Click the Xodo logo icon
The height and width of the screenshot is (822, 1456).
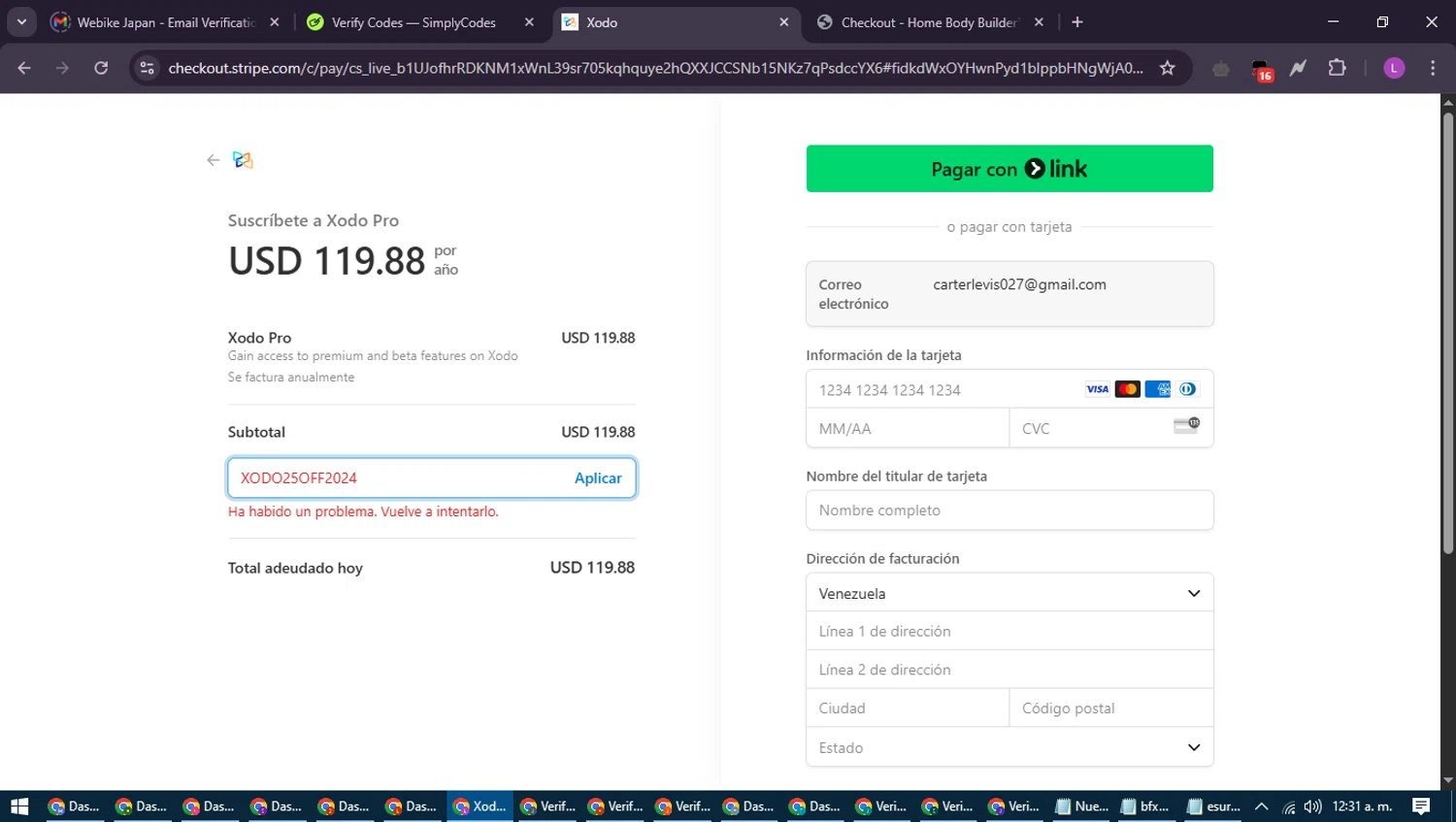point(243,160)
